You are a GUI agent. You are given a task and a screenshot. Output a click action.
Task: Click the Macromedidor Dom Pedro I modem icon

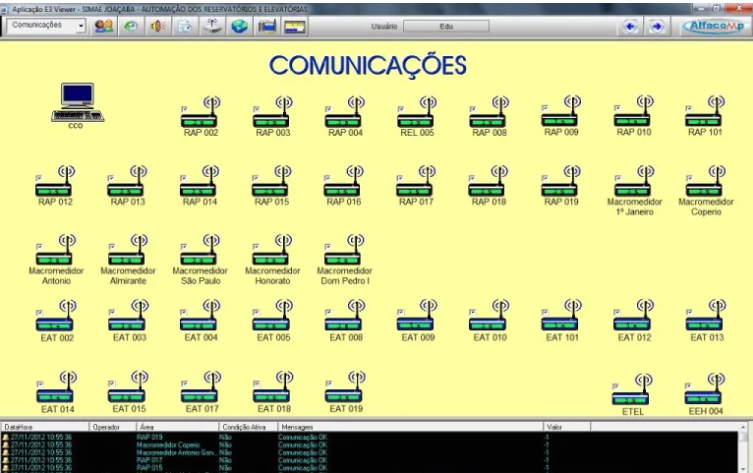coord(346,250)
